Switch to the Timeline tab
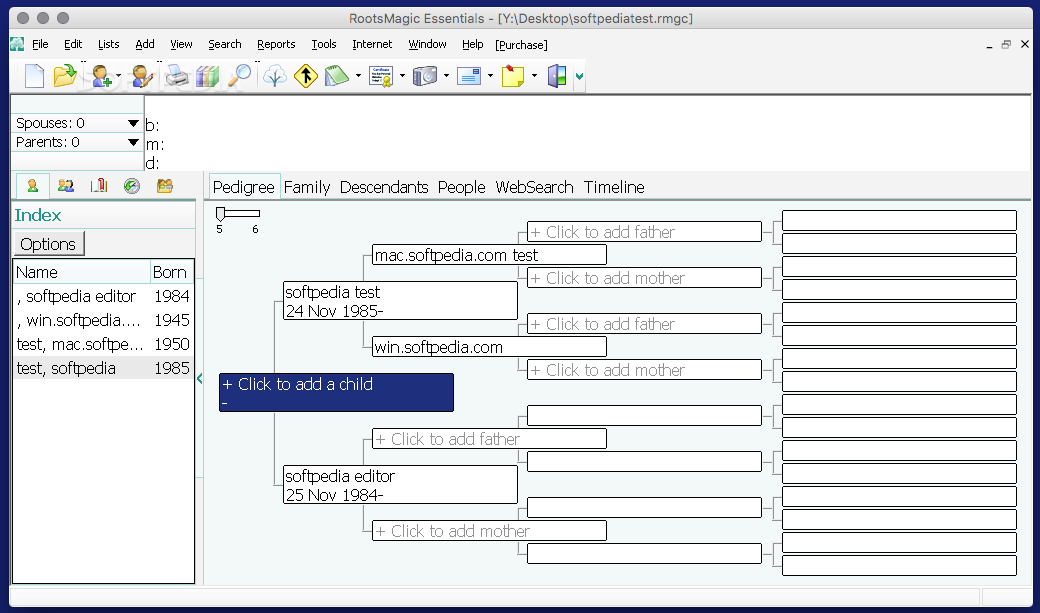Image resolution: width=1040 pixels, height=613 pixels. tap(614, 188)
